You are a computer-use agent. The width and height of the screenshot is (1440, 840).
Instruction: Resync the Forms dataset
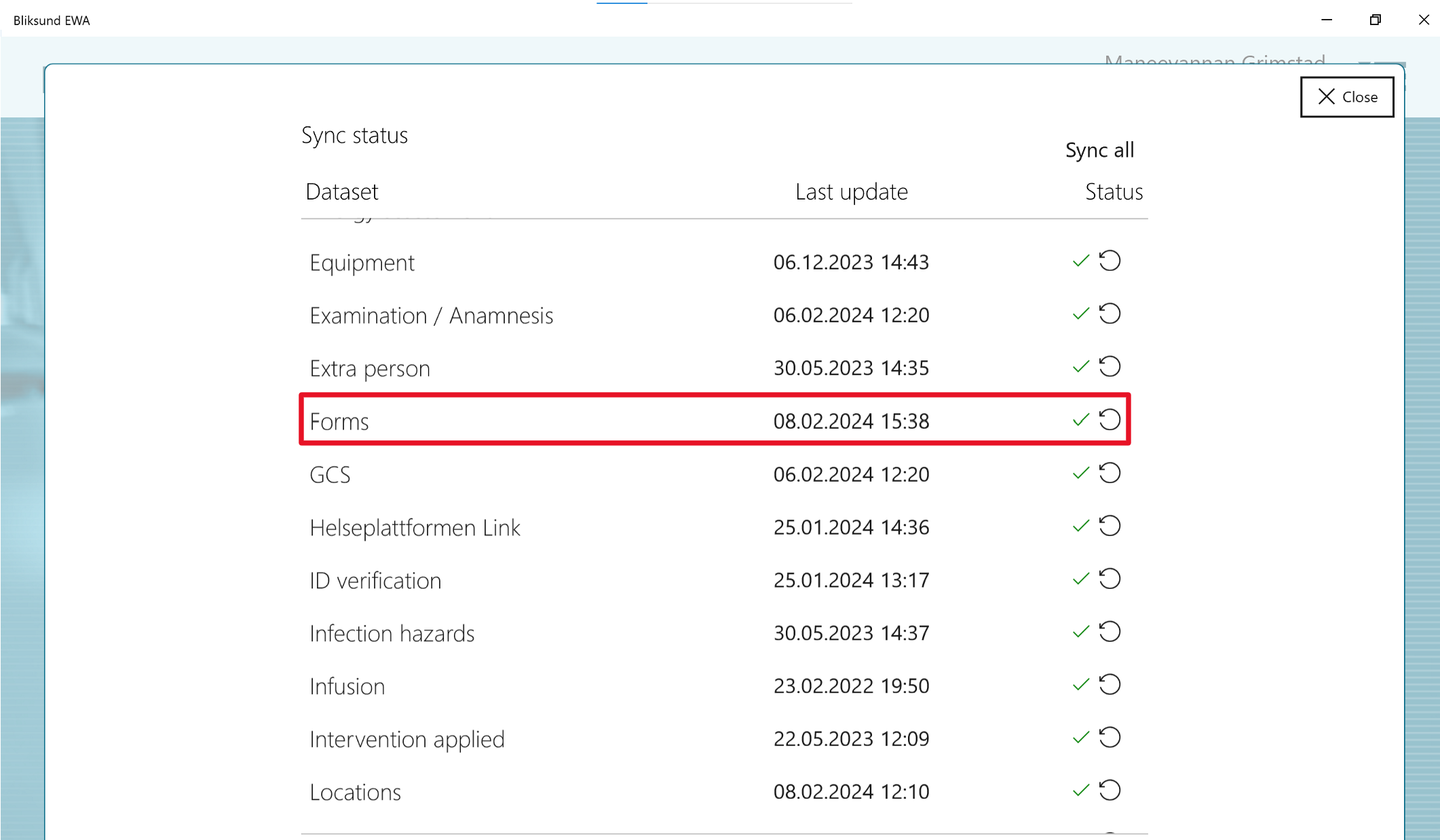tap(1110, 420)
